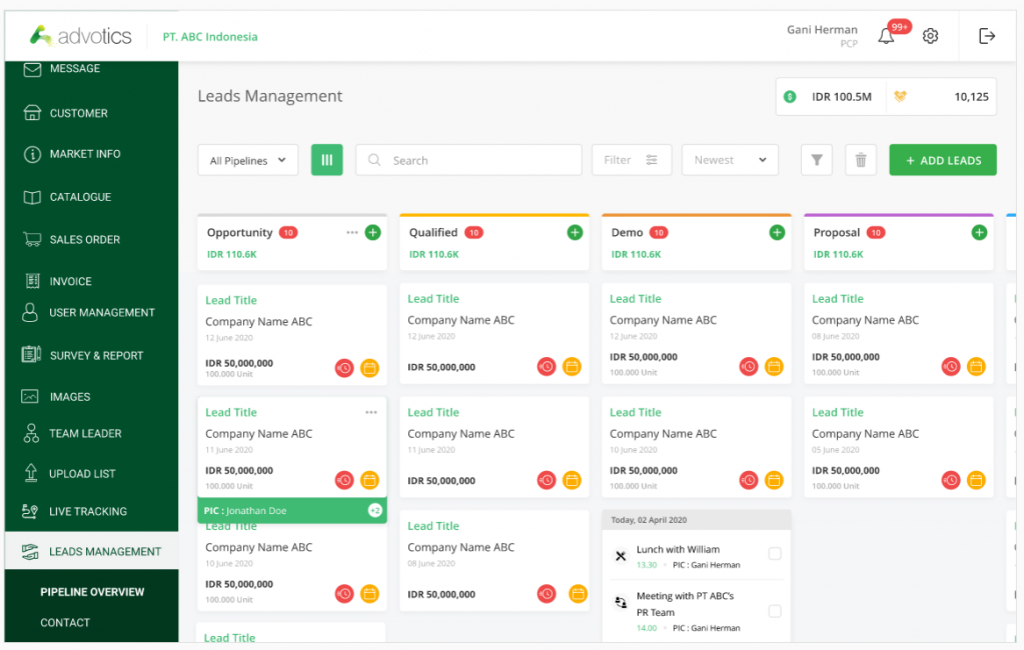1024x650 pixels.
Task: Add lead to Qualified column plus icon
Action: pyautogui.click(x=575, y=233)
